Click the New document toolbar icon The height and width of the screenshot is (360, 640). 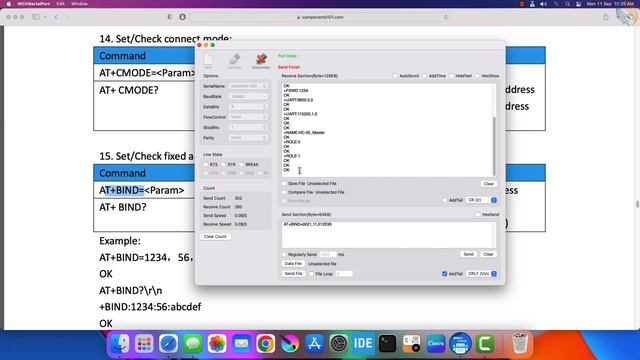tap(208, 60)
